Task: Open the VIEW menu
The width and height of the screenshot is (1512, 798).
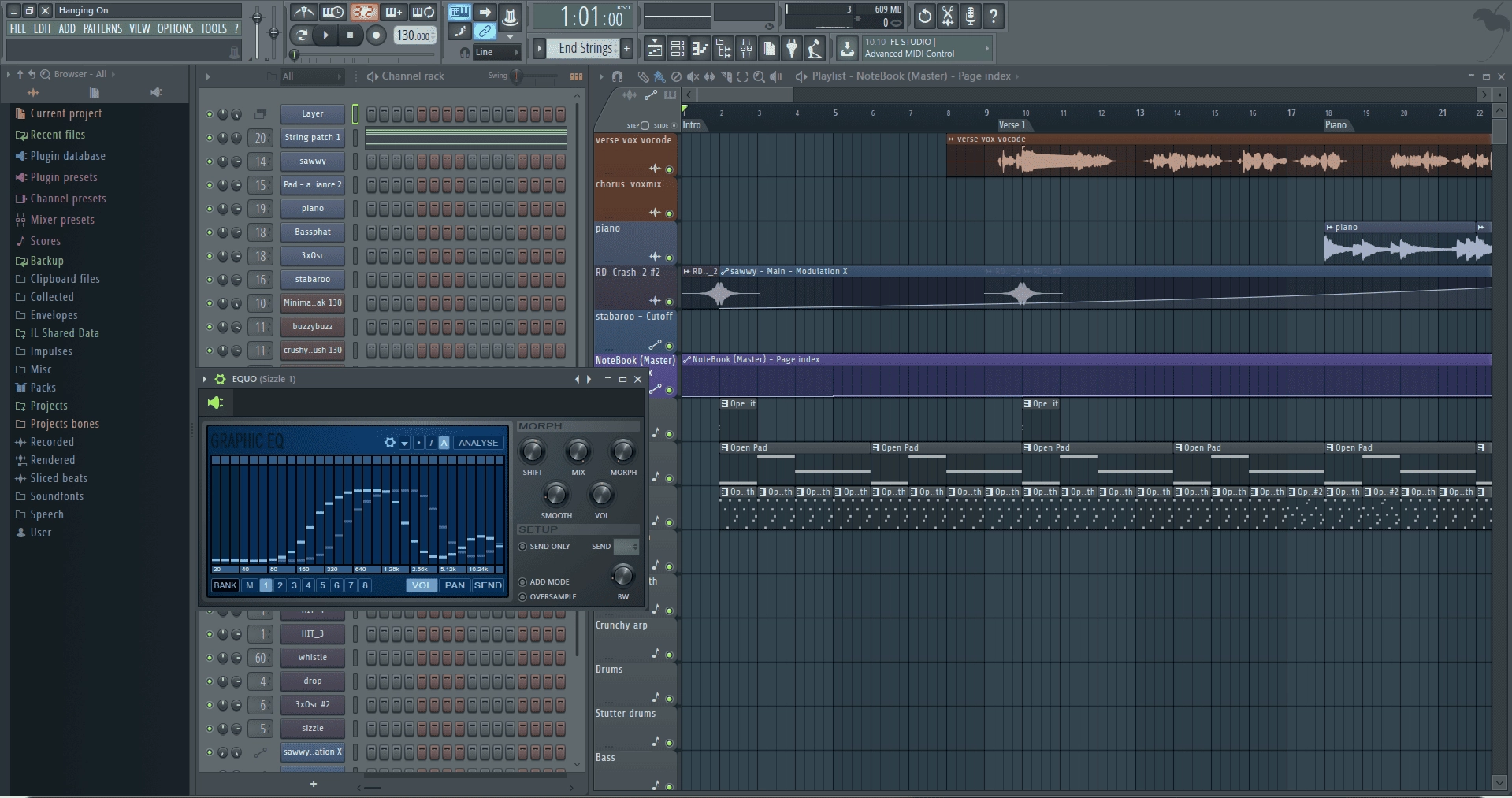Action: [139, 28]
